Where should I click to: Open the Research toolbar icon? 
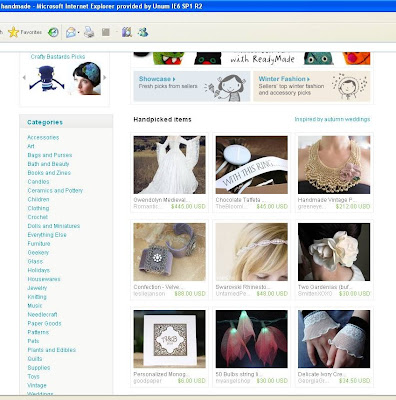(127, 32)
